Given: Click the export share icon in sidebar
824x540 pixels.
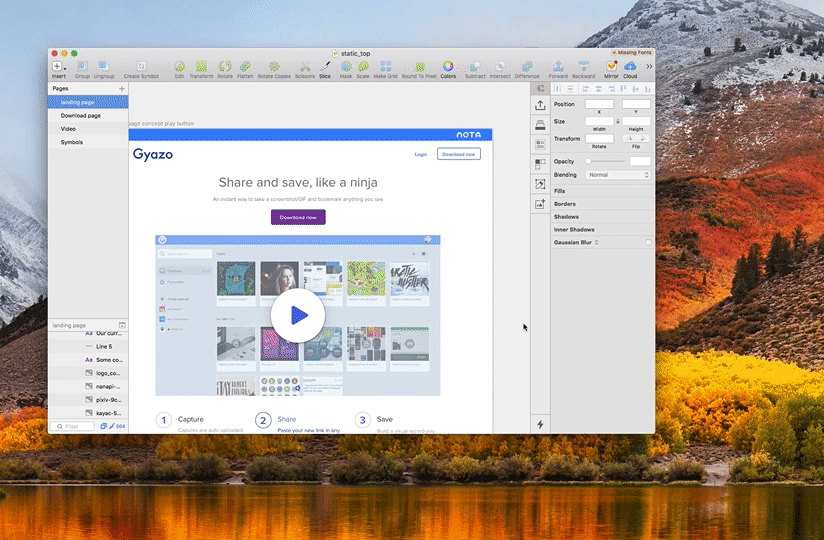Looking at the screenshot, I should [x=540, y=106].
